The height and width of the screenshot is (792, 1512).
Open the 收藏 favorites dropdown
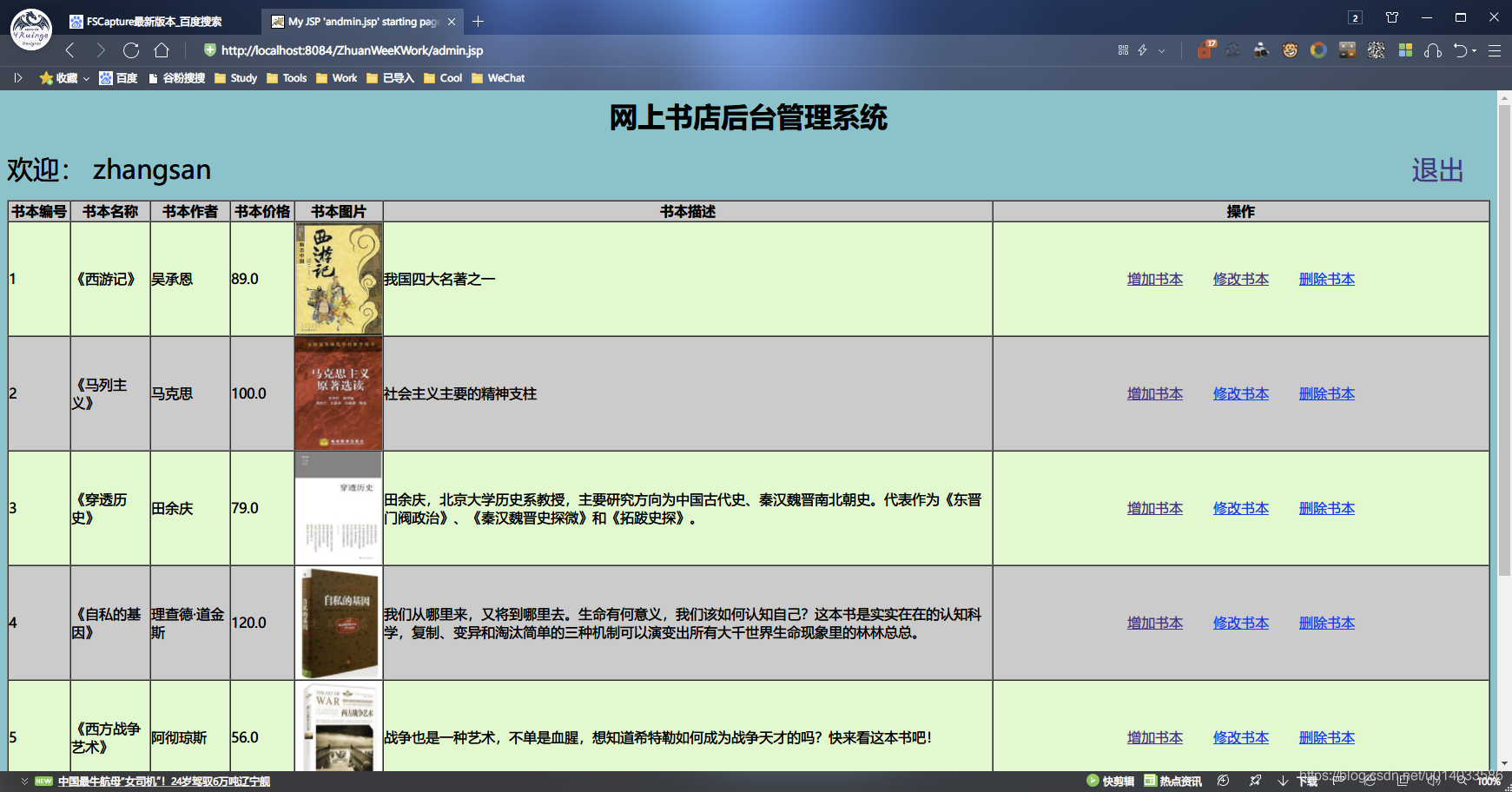[64, 78]
